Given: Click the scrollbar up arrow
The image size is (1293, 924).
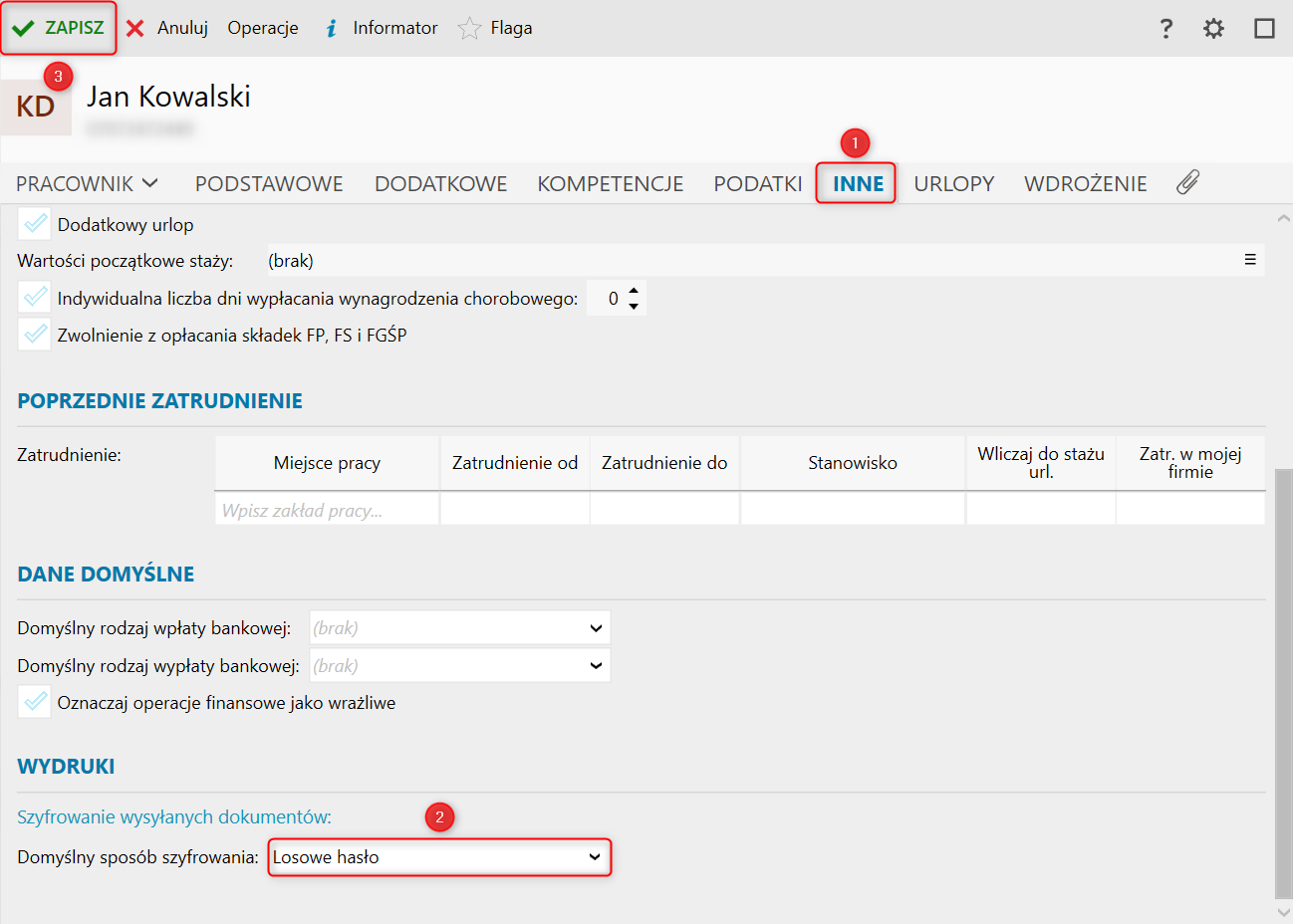Looking at the screenshot, I should (x=1283, y=218).
